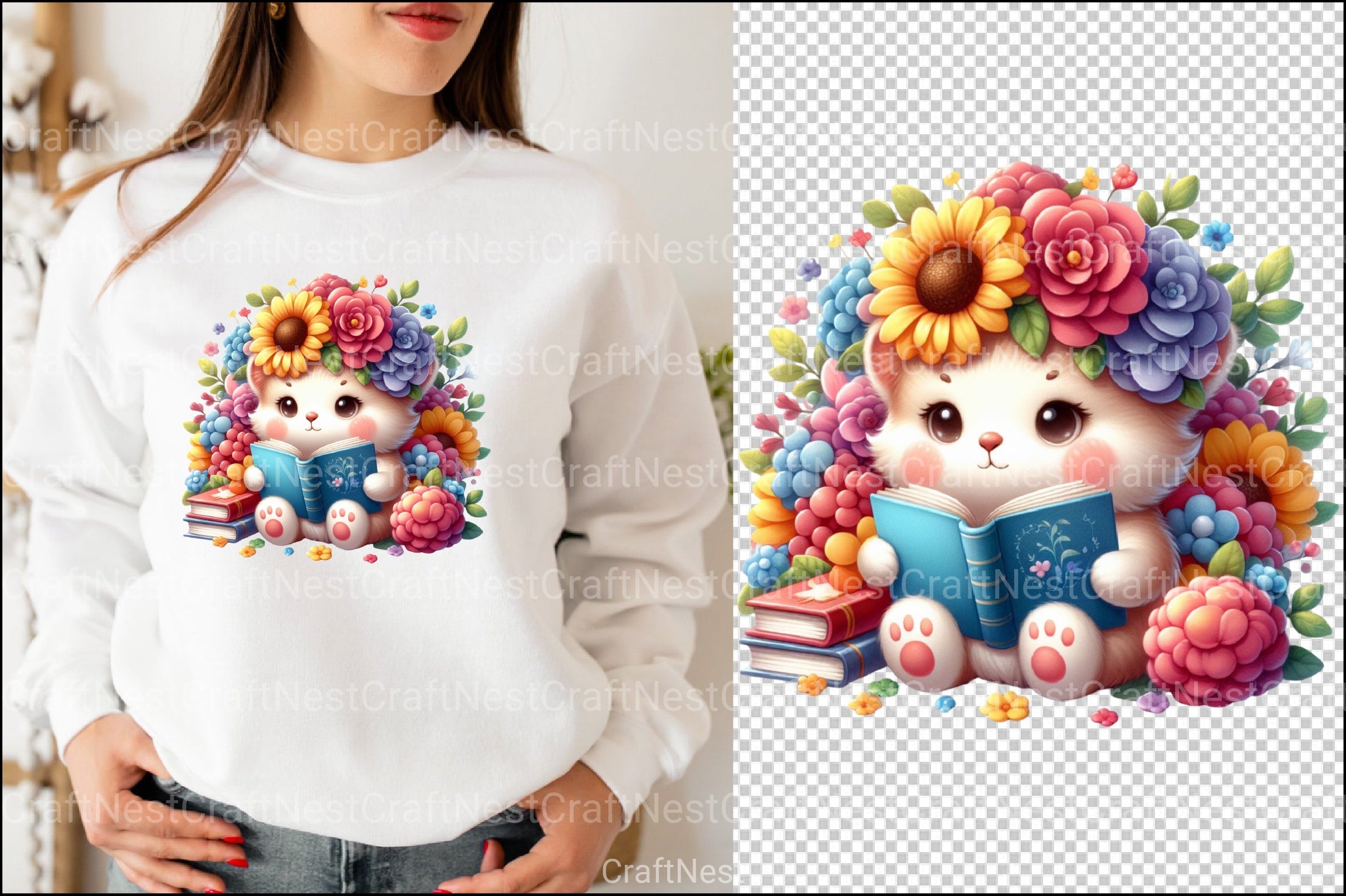Image resolution: width=1346 pixels, height=896 pixels.
Task: Click the CraftNest watermark at bottom center
Action: [x=667, y=870]
